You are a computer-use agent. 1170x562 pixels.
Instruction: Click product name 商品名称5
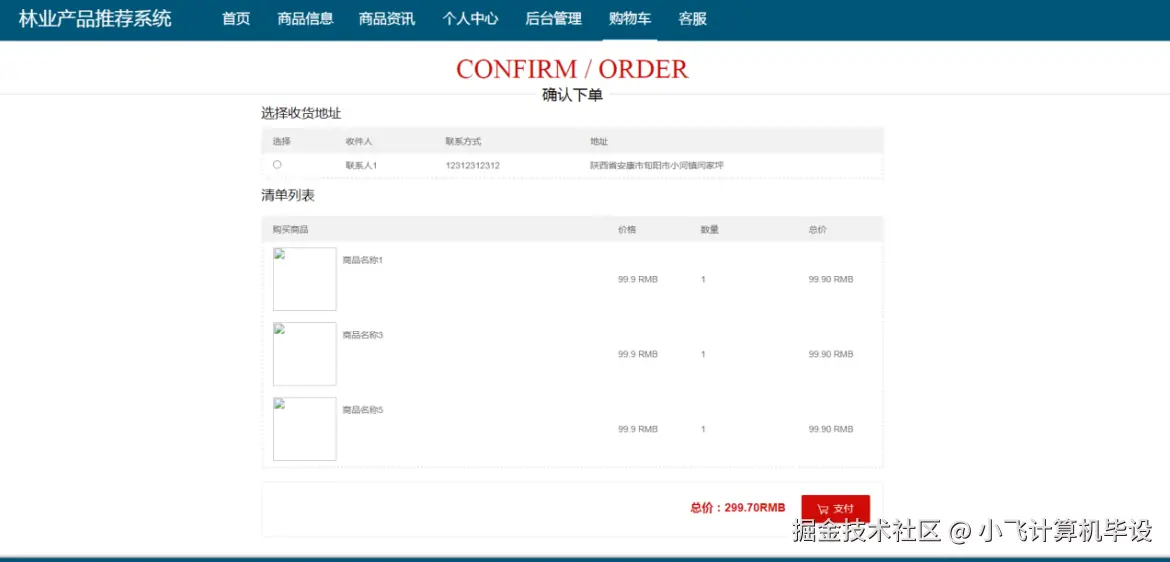pos(362,410)
